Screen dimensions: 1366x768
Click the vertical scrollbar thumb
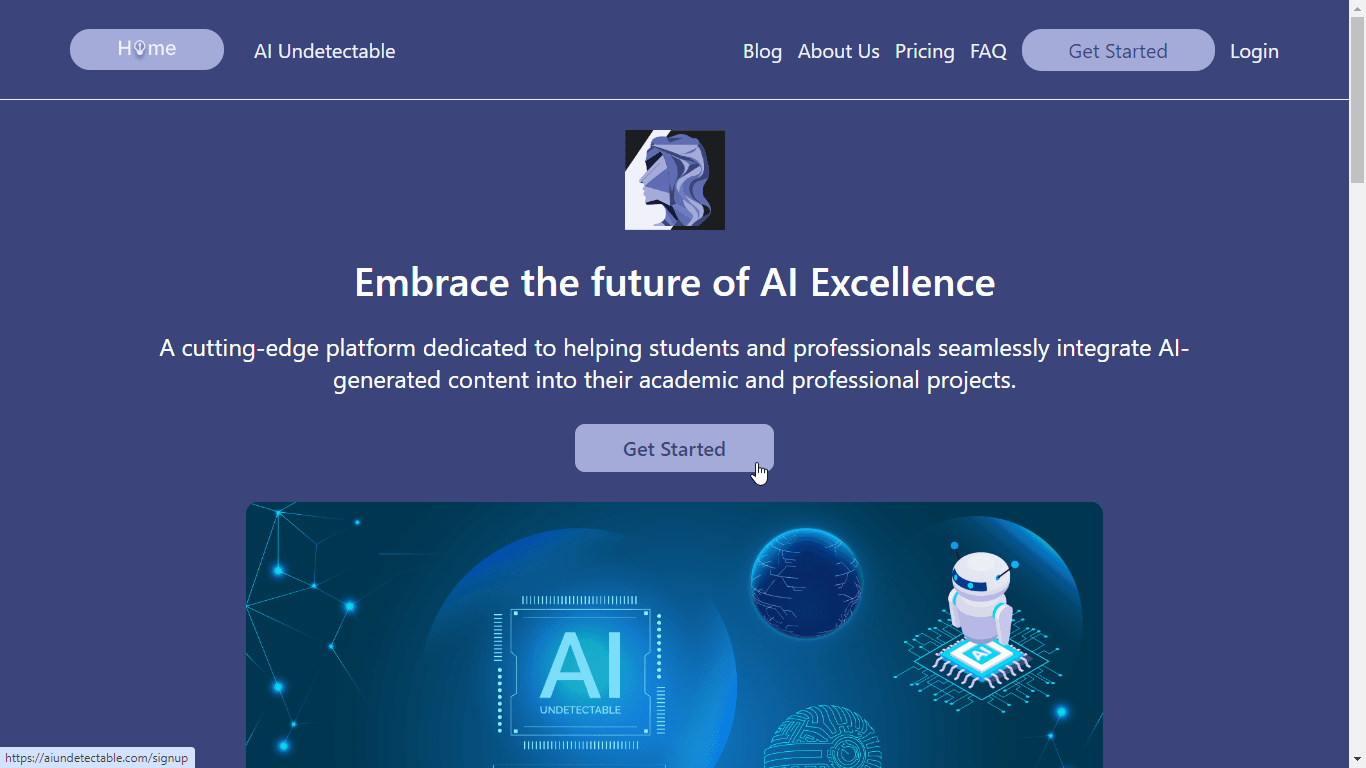[1357, 100]
